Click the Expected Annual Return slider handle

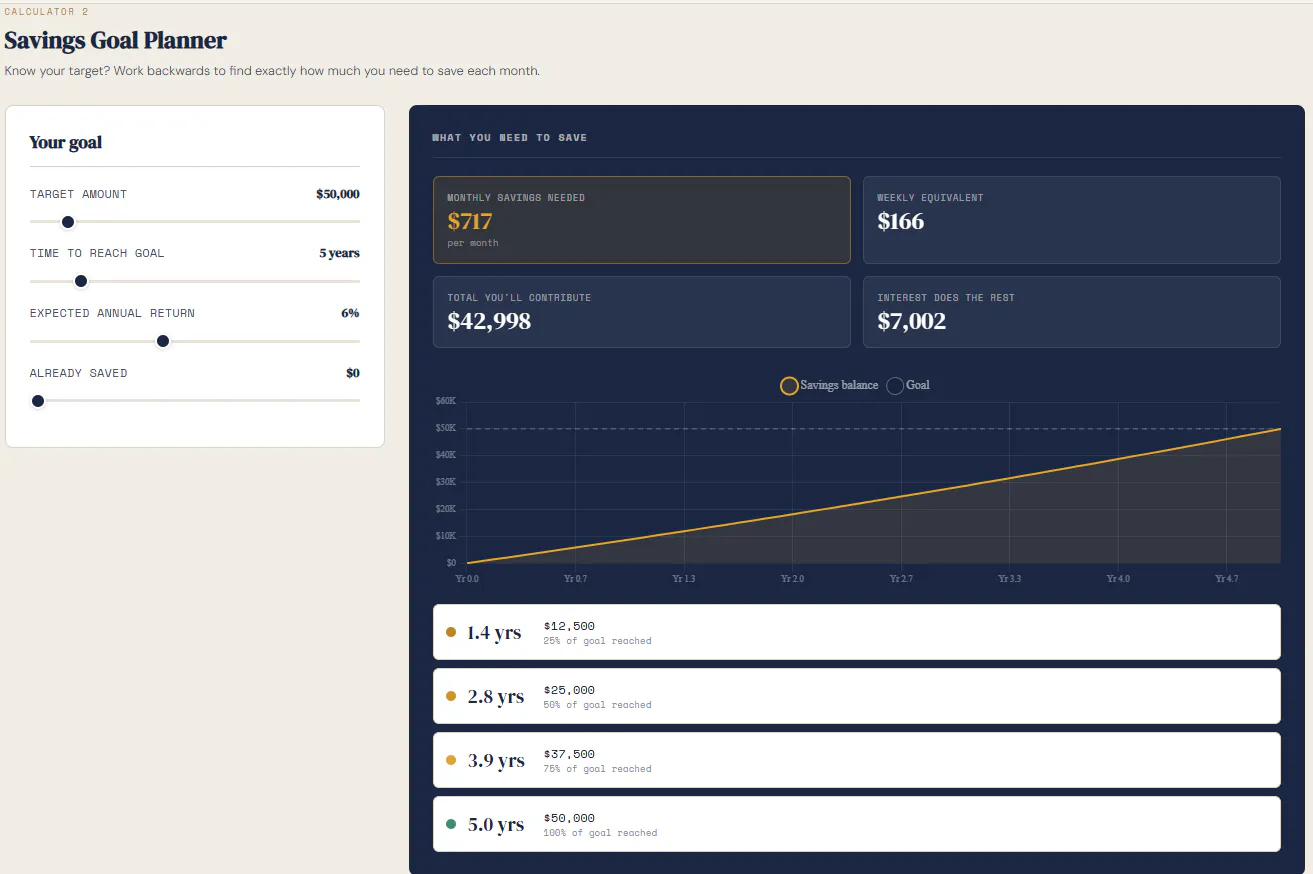[x=163, y=341]
